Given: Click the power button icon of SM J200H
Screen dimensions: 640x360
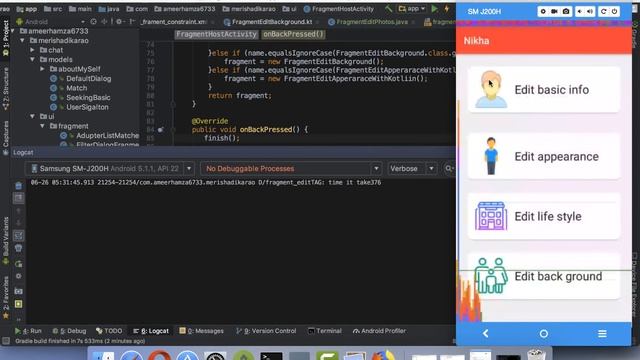Looking at the screenshot, I should (614, 11).
